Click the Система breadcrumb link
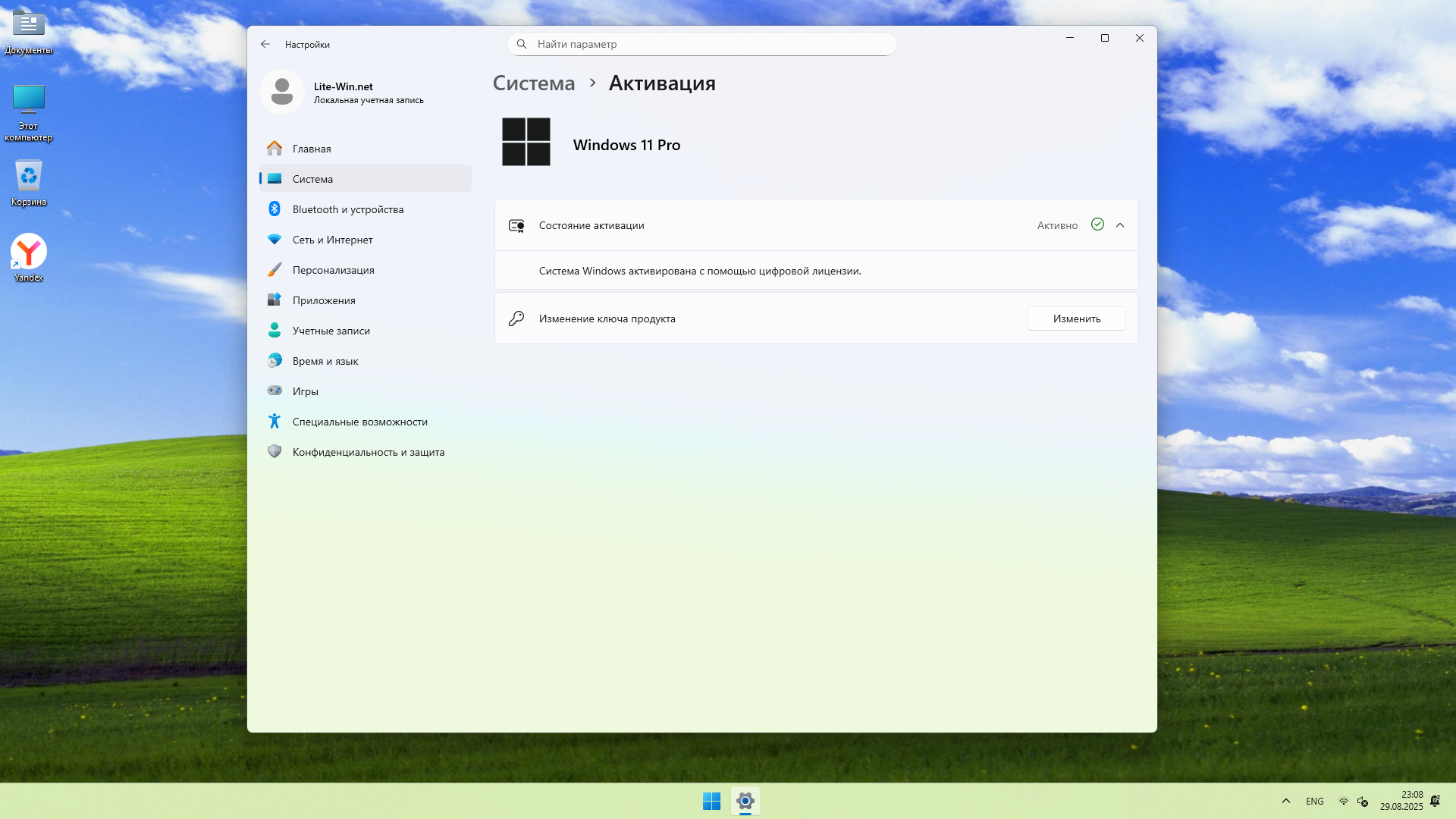The image size is (1456, 819). point(534,83)
